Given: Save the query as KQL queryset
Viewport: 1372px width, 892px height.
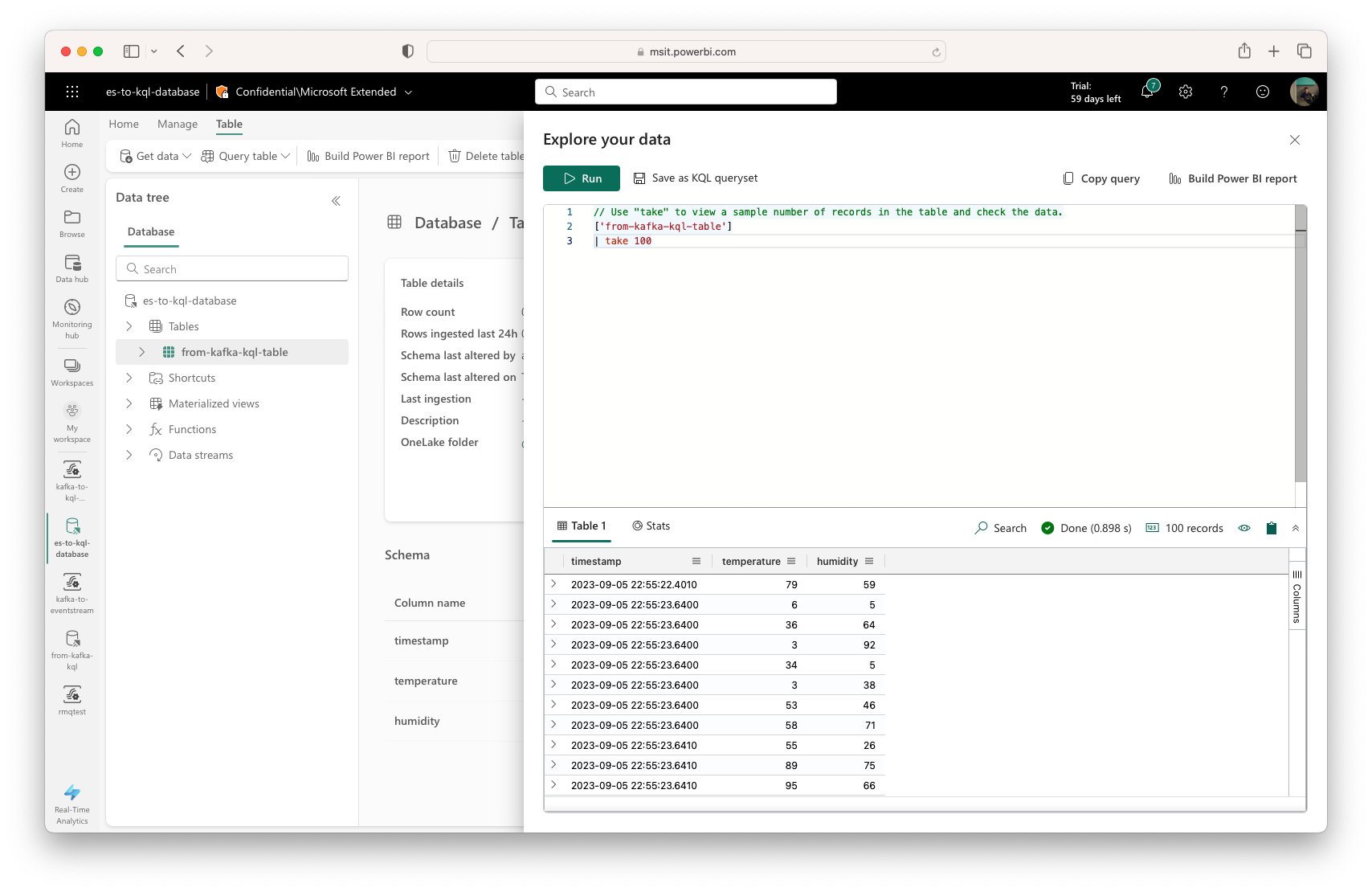Looking at the screenshot, I should point(696,178).
